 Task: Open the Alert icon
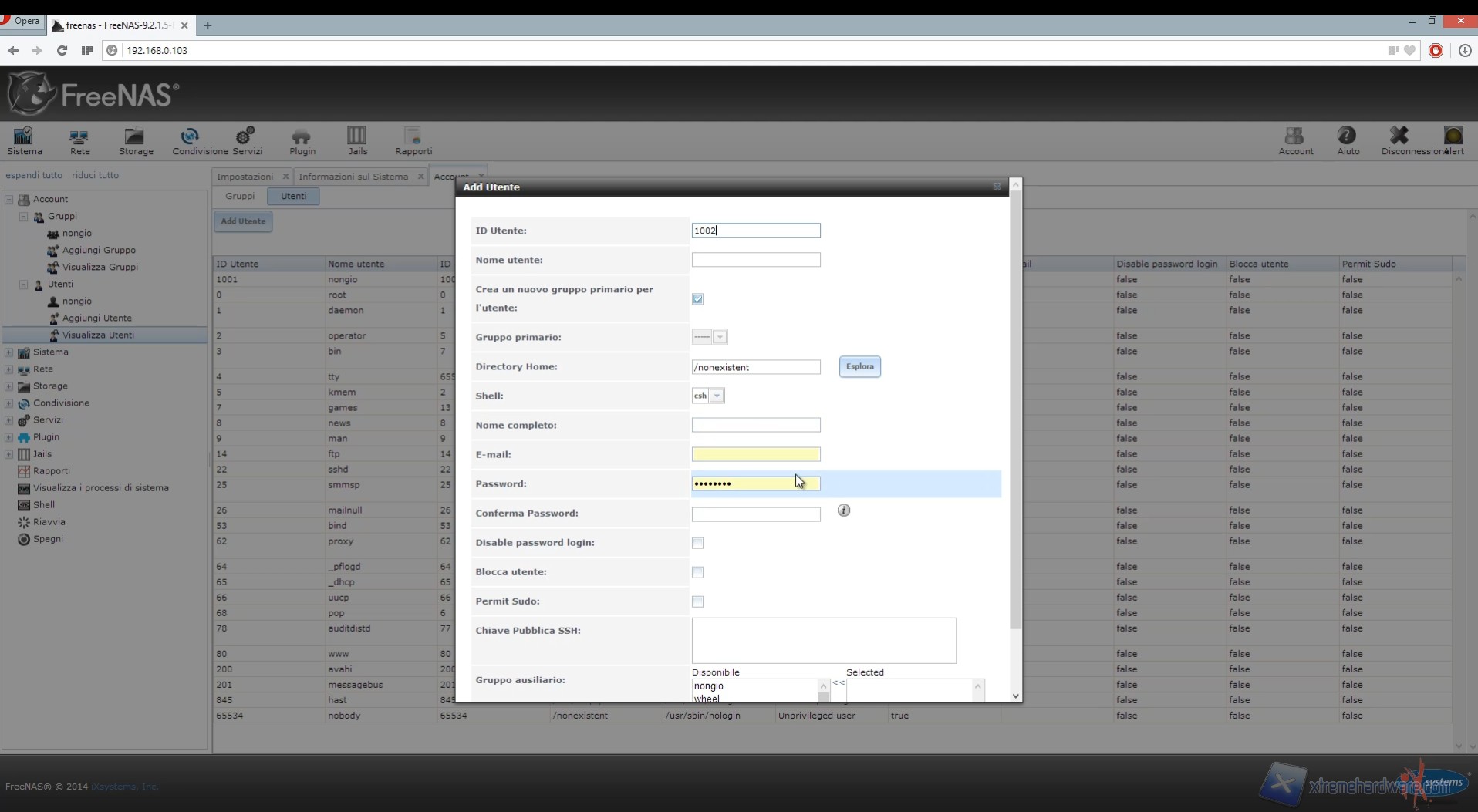(1453, 141)
